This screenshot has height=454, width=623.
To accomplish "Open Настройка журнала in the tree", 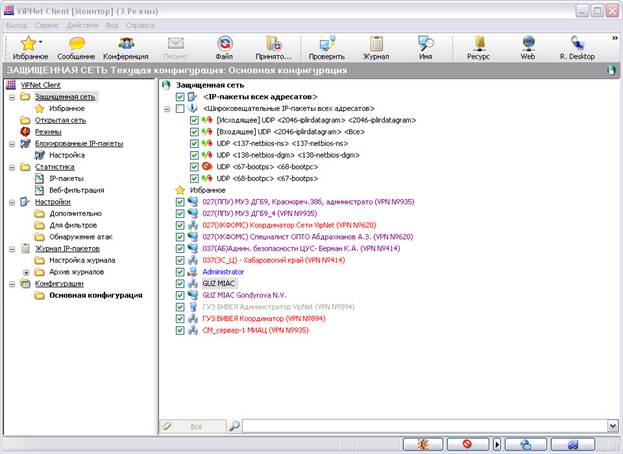I will pyautogui.click(x=82, y=260).
